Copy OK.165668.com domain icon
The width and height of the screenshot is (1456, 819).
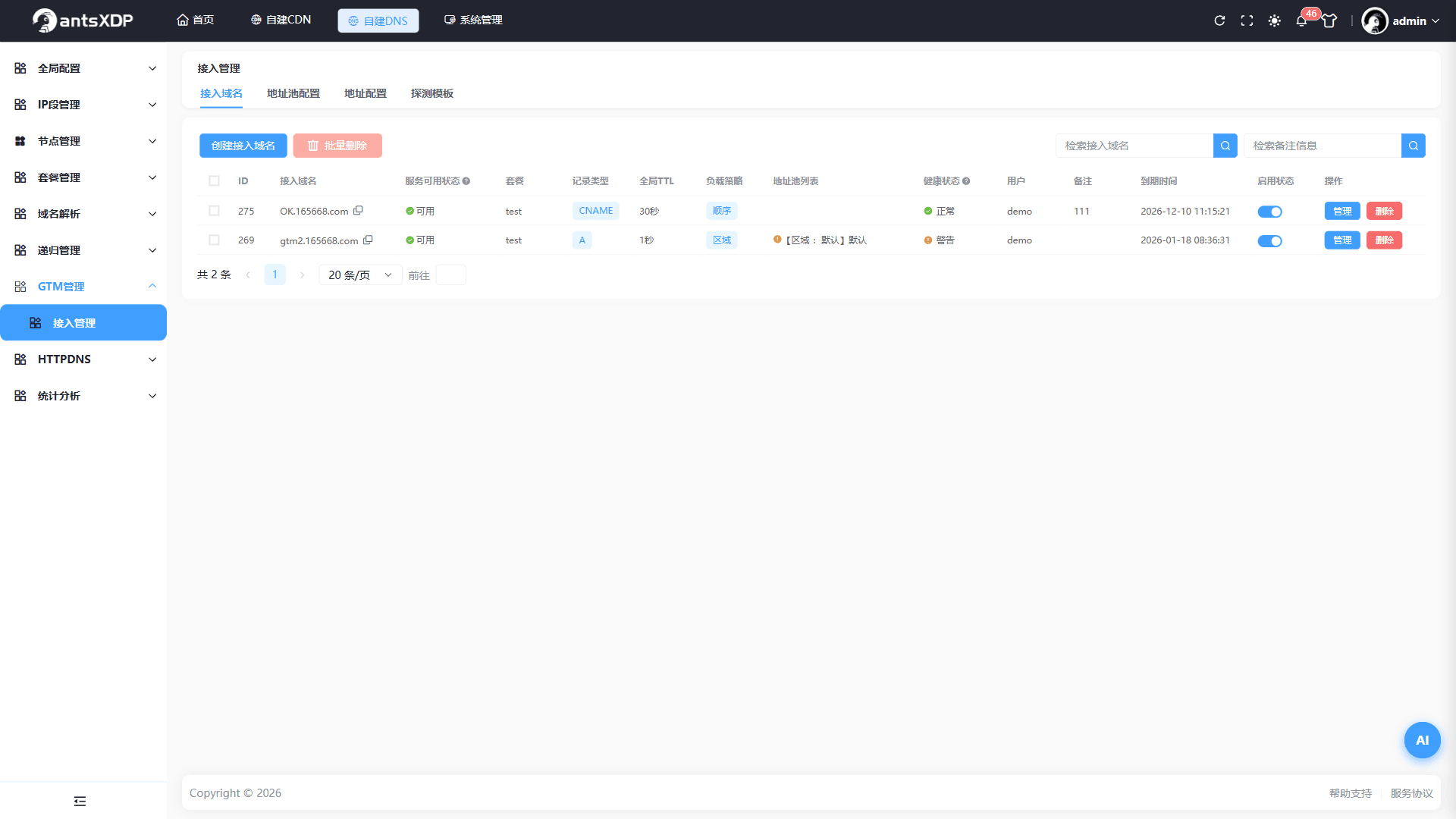(x=358, y=210)
